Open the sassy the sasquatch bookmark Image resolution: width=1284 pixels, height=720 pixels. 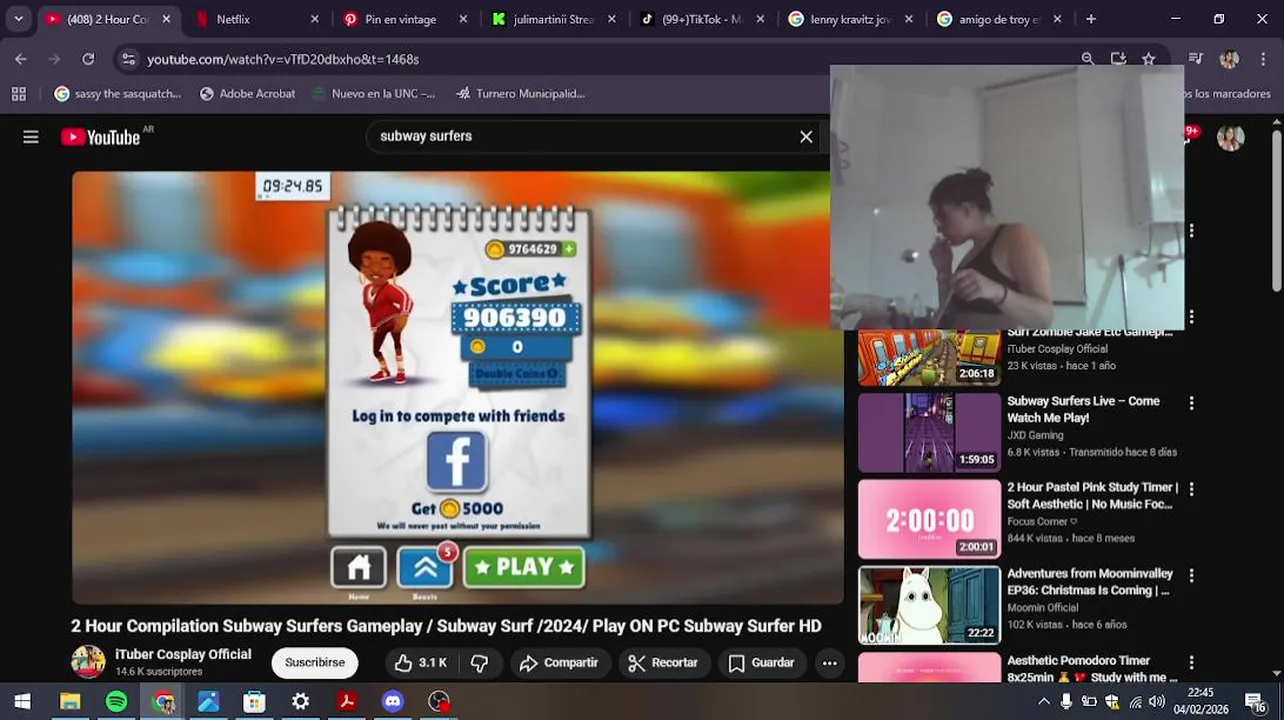coord(118,93)
